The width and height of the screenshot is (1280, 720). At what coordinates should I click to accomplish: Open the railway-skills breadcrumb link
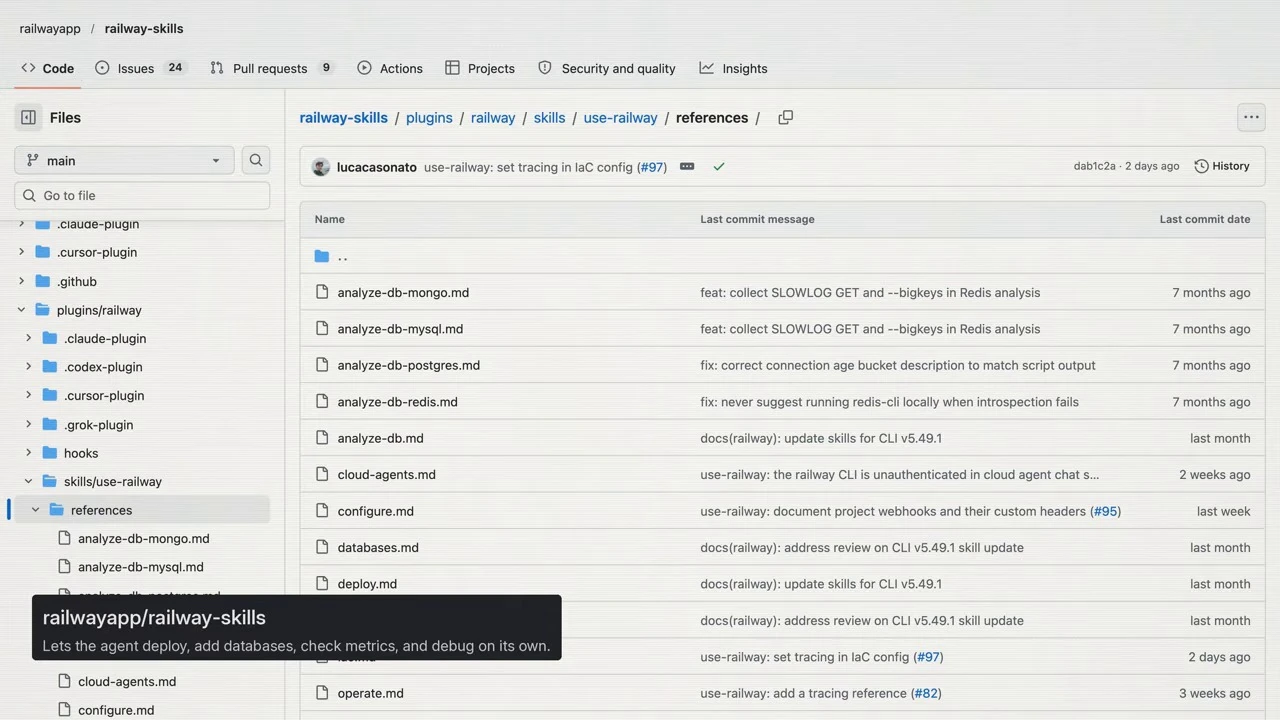coord(344,117)
